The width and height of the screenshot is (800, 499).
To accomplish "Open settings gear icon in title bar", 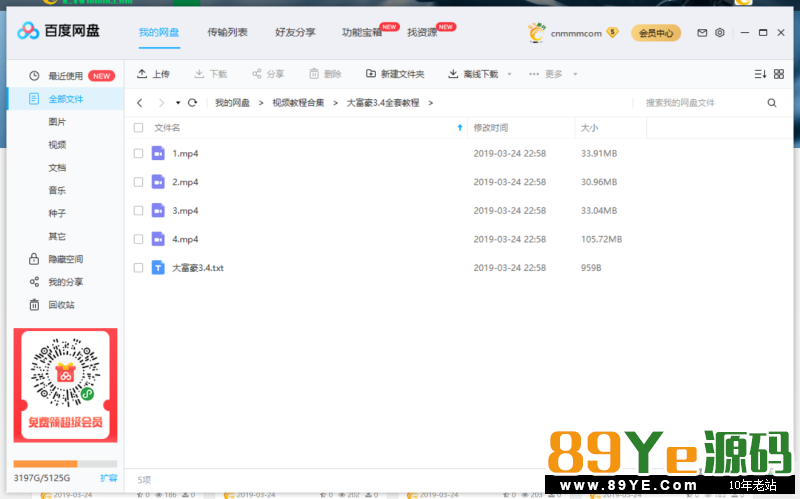I will click(x=719, y=33).
